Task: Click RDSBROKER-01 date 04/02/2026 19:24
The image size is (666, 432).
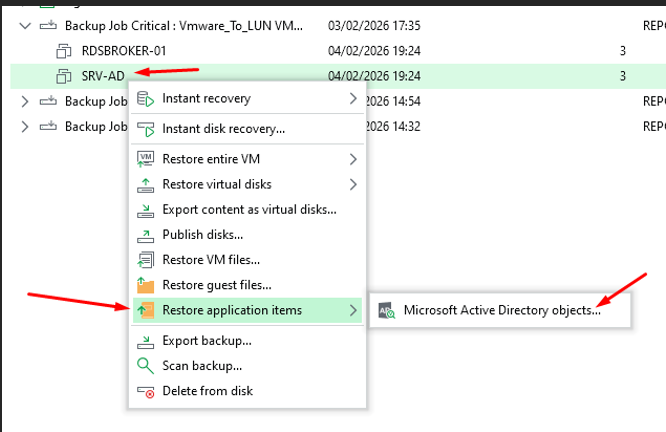Action: [x=374, y=51]
